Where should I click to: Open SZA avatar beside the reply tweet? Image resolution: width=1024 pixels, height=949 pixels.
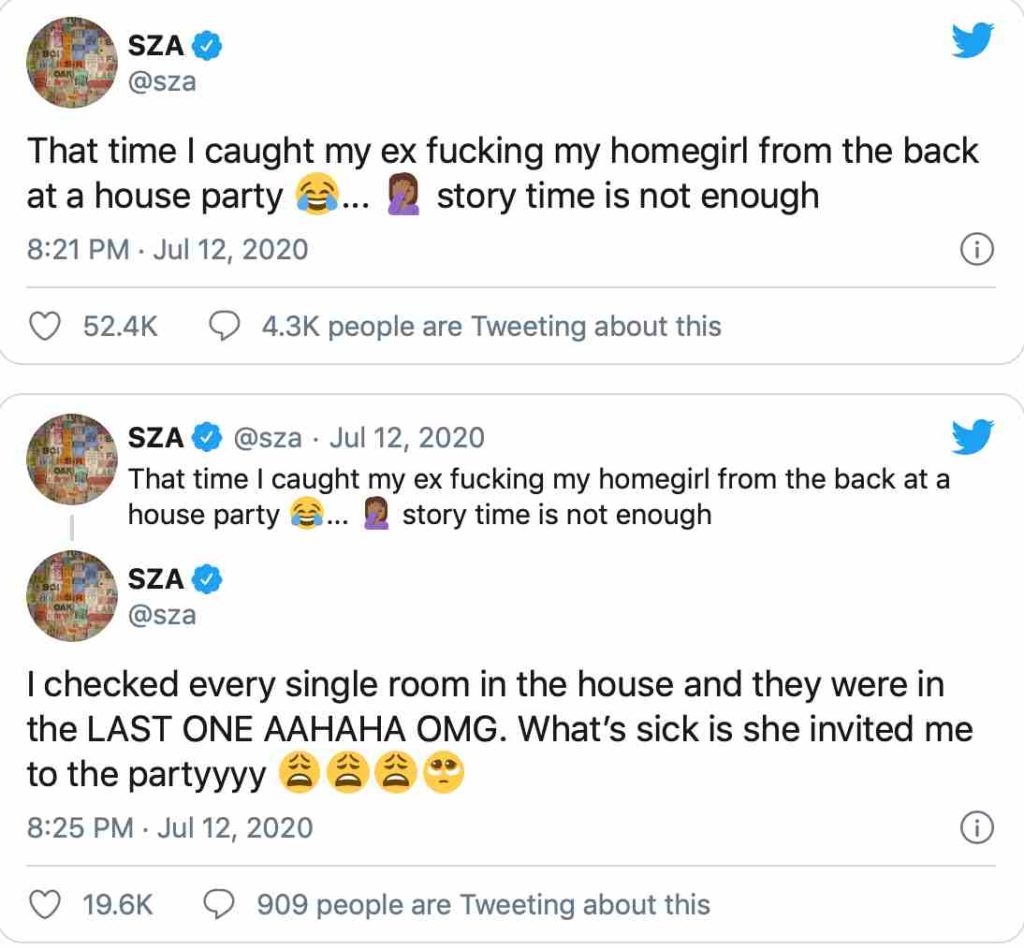tap(72, 596)
